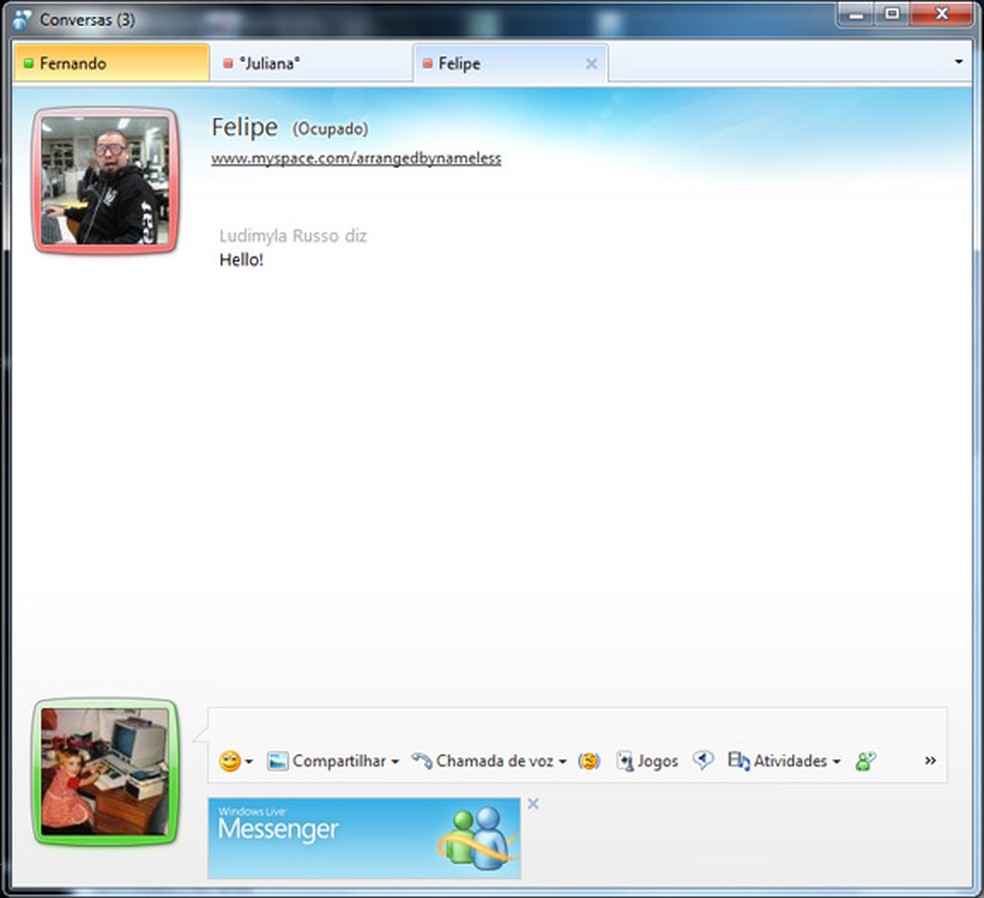This screenshot has height=898, width=984.
Task: Send a nudge with the buzz icon
Action: coord(589,761)
